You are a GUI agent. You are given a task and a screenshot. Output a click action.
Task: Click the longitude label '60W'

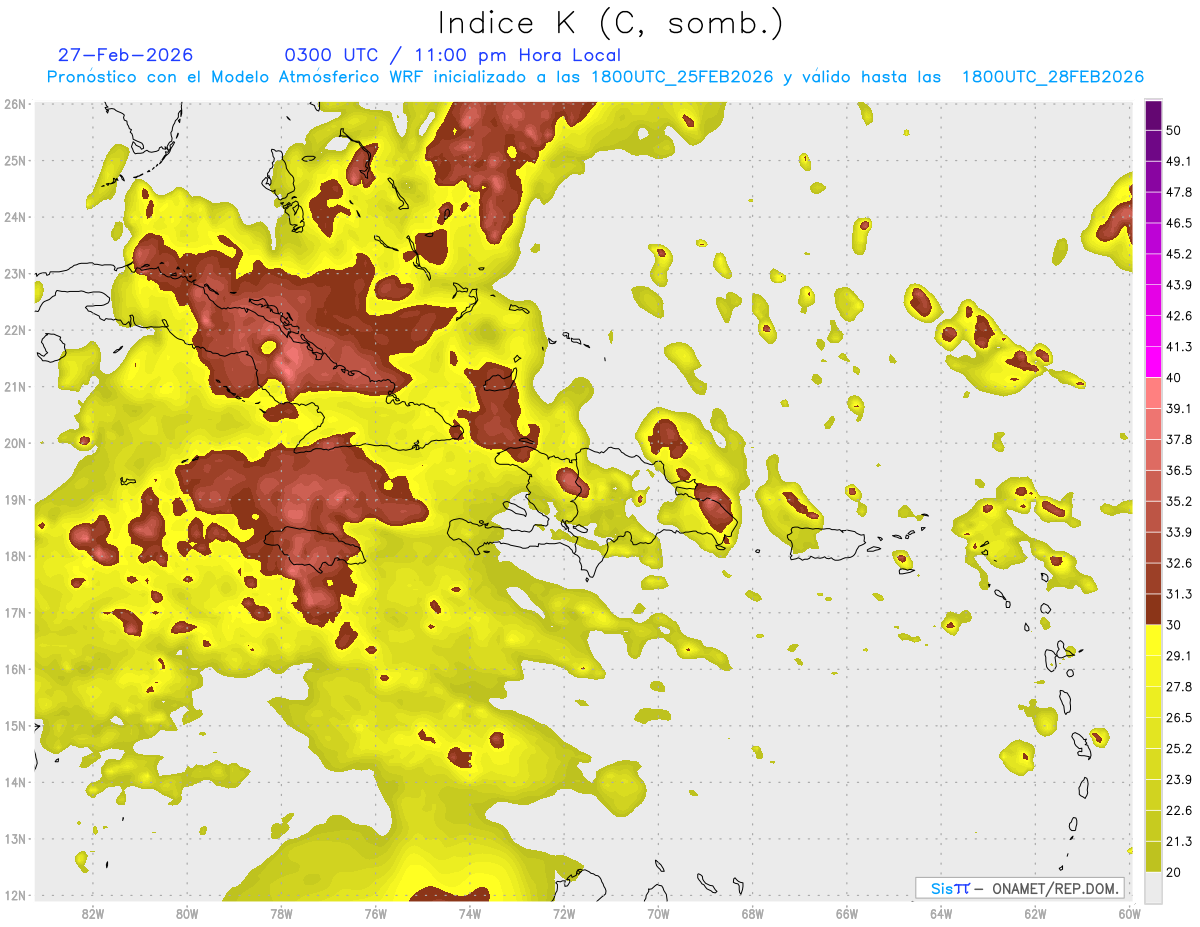click(1130, 914)
